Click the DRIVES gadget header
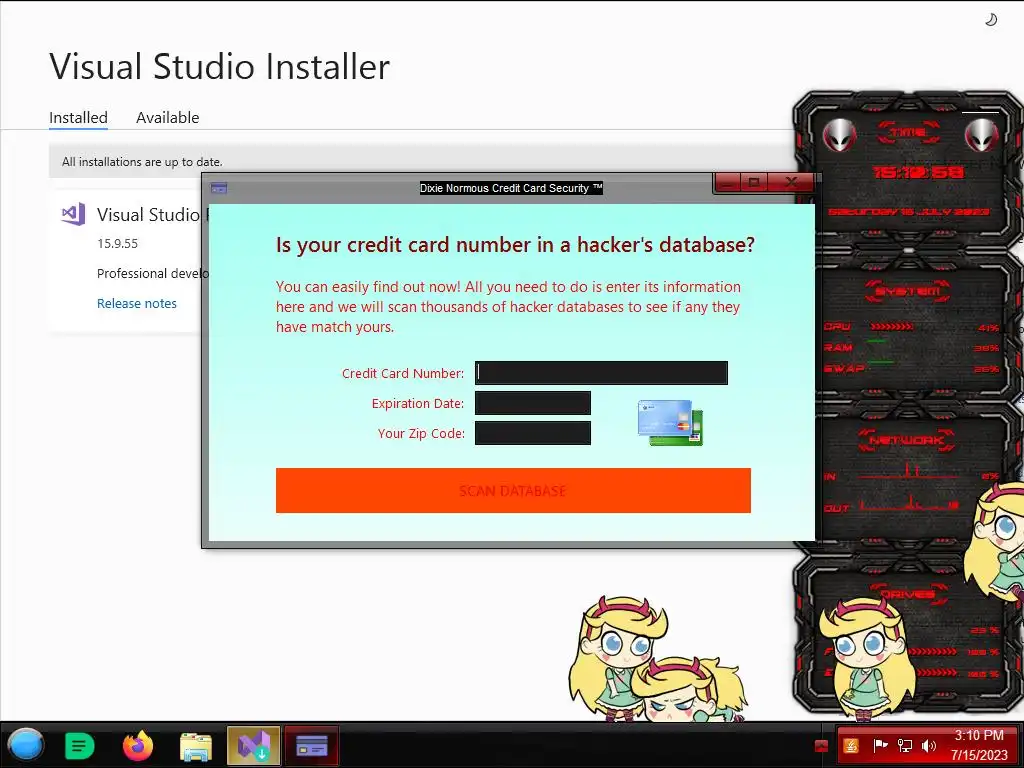The image size is (1024, 768). [x=907, y=594]
